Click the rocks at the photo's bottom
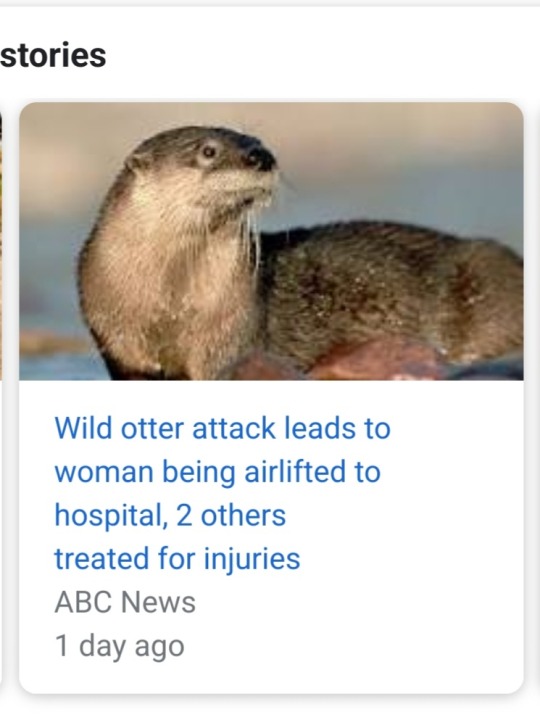Viewport: 540px width, 720px height. tap(377, 360)
